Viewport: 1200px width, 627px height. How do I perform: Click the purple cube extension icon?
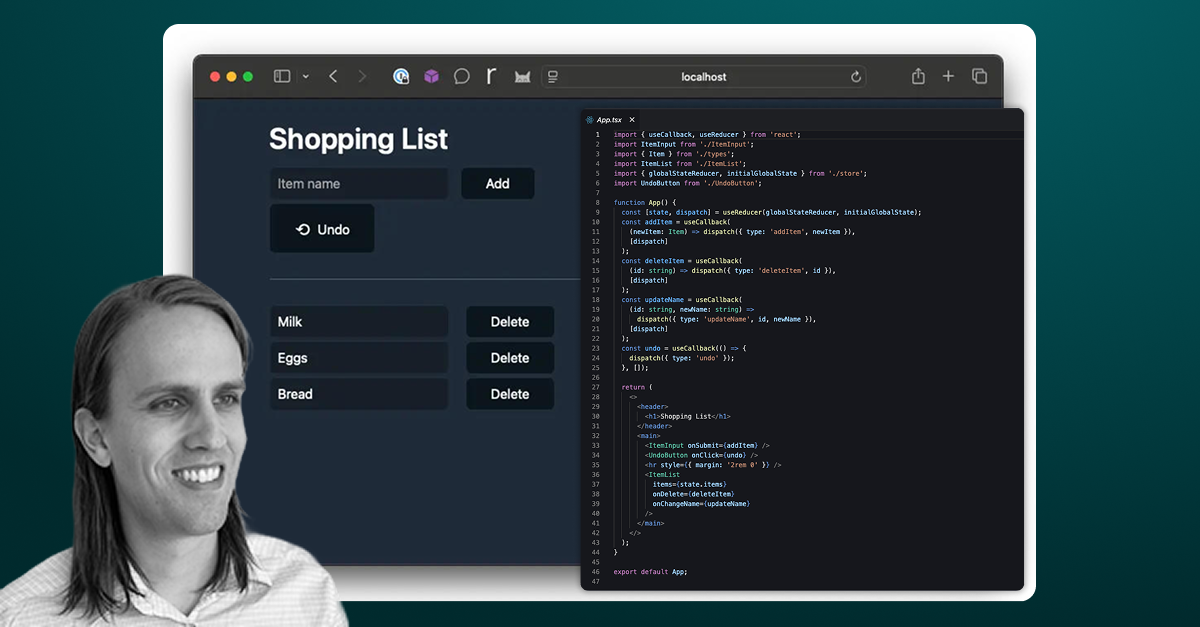[431, 77]
